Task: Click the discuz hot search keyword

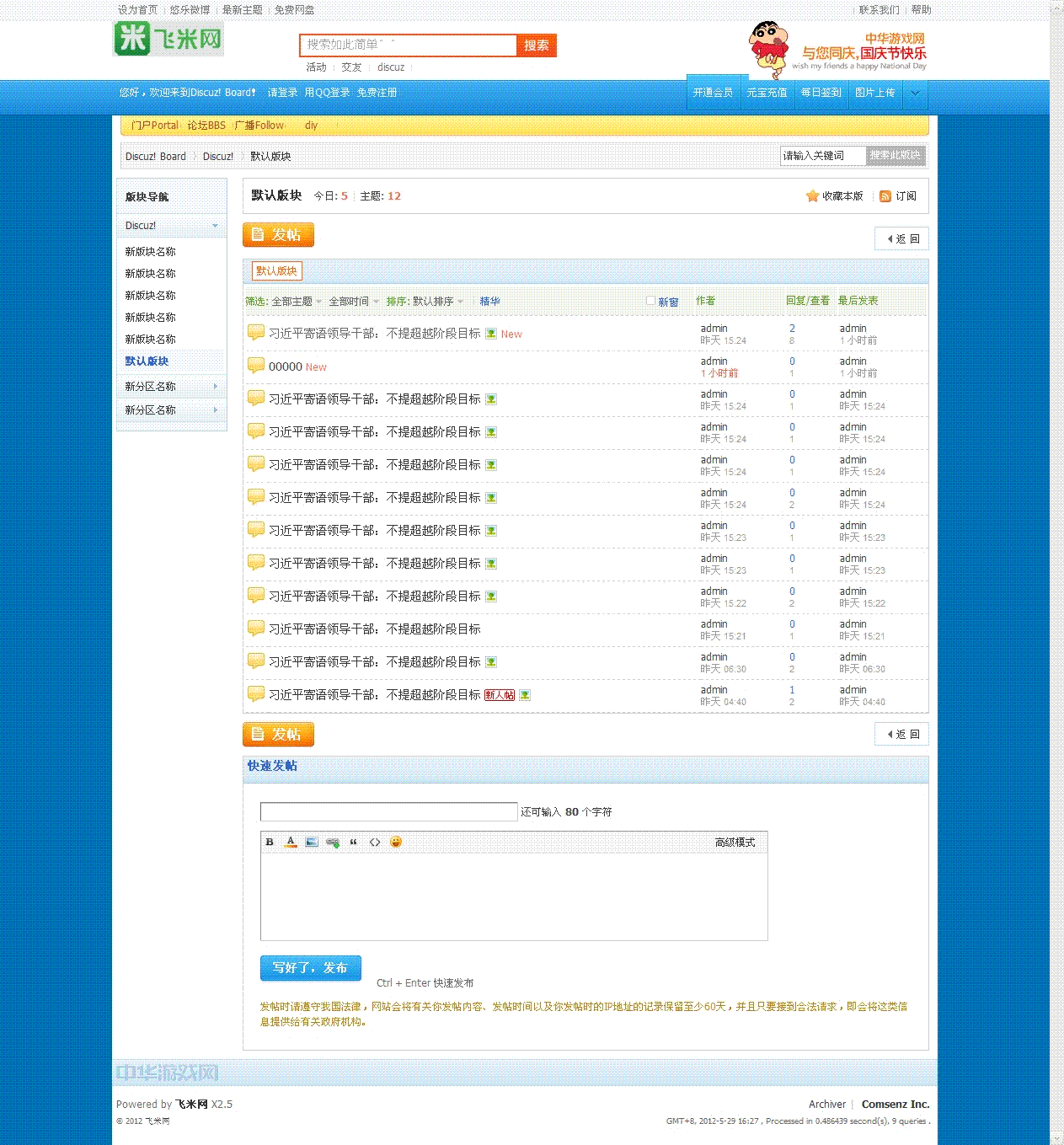Action: click(x=391, y=67)
